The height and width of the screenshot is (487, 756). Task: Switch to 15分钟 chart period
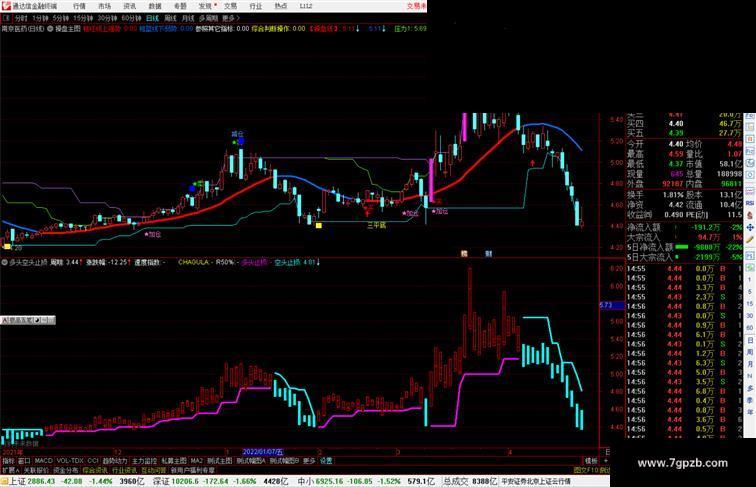(x=83, y=18)
